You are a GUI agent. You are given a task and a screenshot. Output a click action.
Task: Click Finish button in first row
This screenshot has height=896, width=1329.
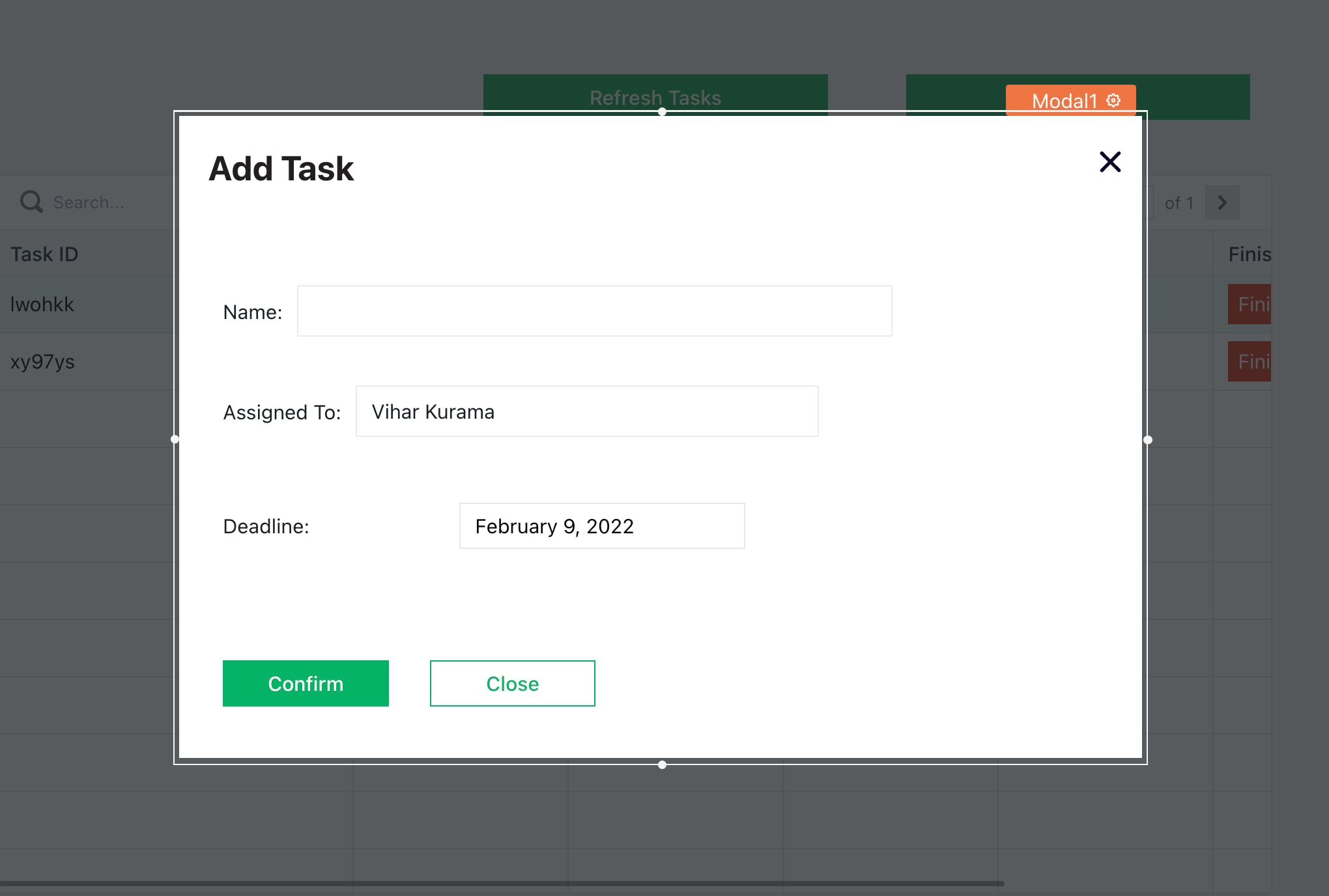1251,304
